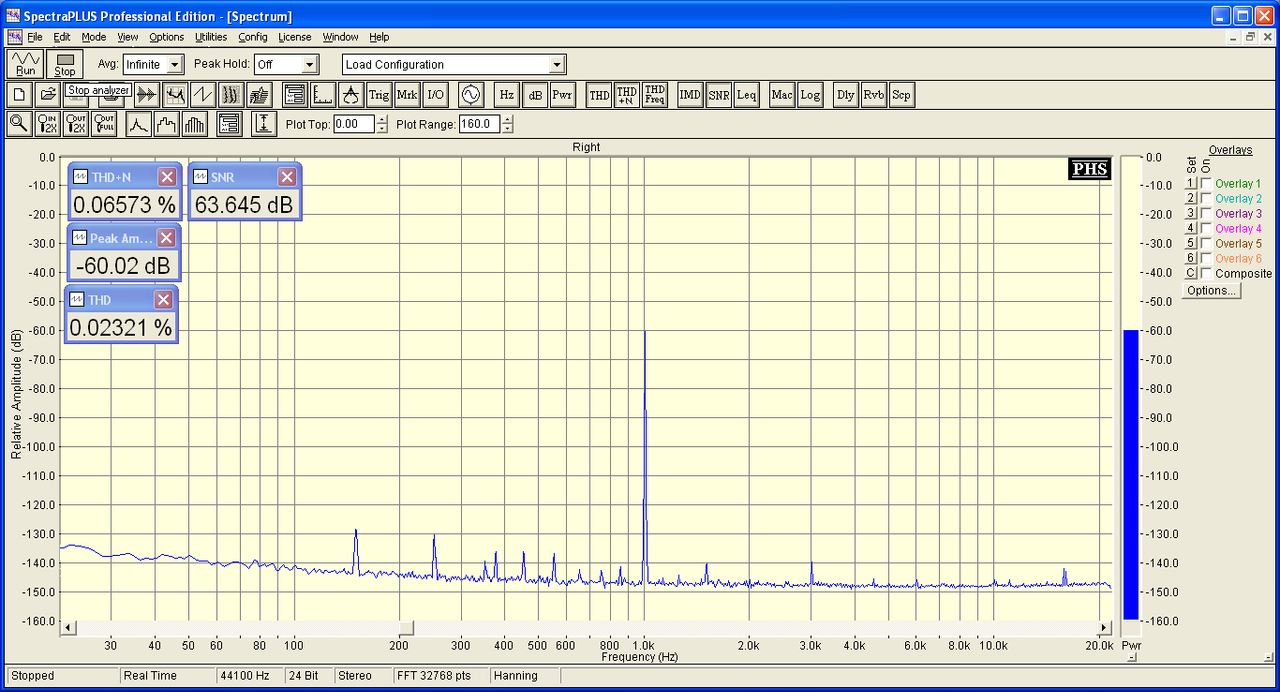Open the Rvb reverberation utility
Screen dimensions: 1280x692
[874, 95]
